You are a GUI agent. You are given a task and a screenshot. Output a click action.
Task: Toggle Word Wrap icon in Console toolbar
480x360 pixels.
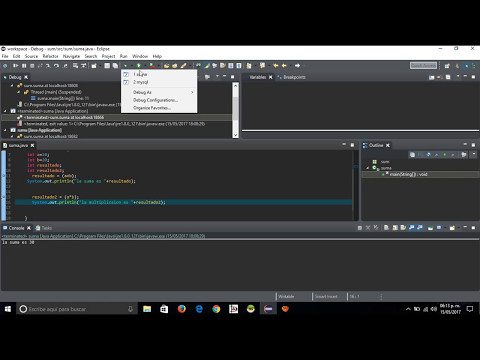pos(403,228)
